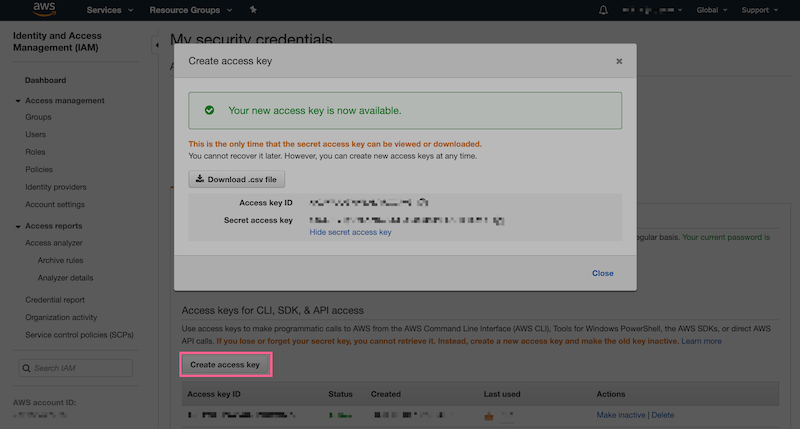Click Hide secret access key link
Image resolution: width=800 pixels, height=429 pixels.
point(350,232)
